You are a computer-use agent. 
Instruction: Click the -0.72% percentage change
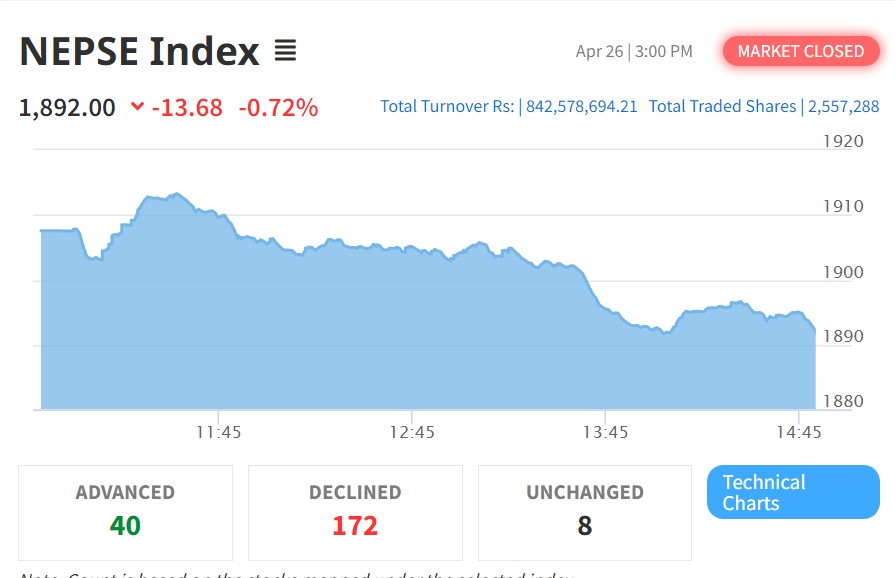point(278,108)
